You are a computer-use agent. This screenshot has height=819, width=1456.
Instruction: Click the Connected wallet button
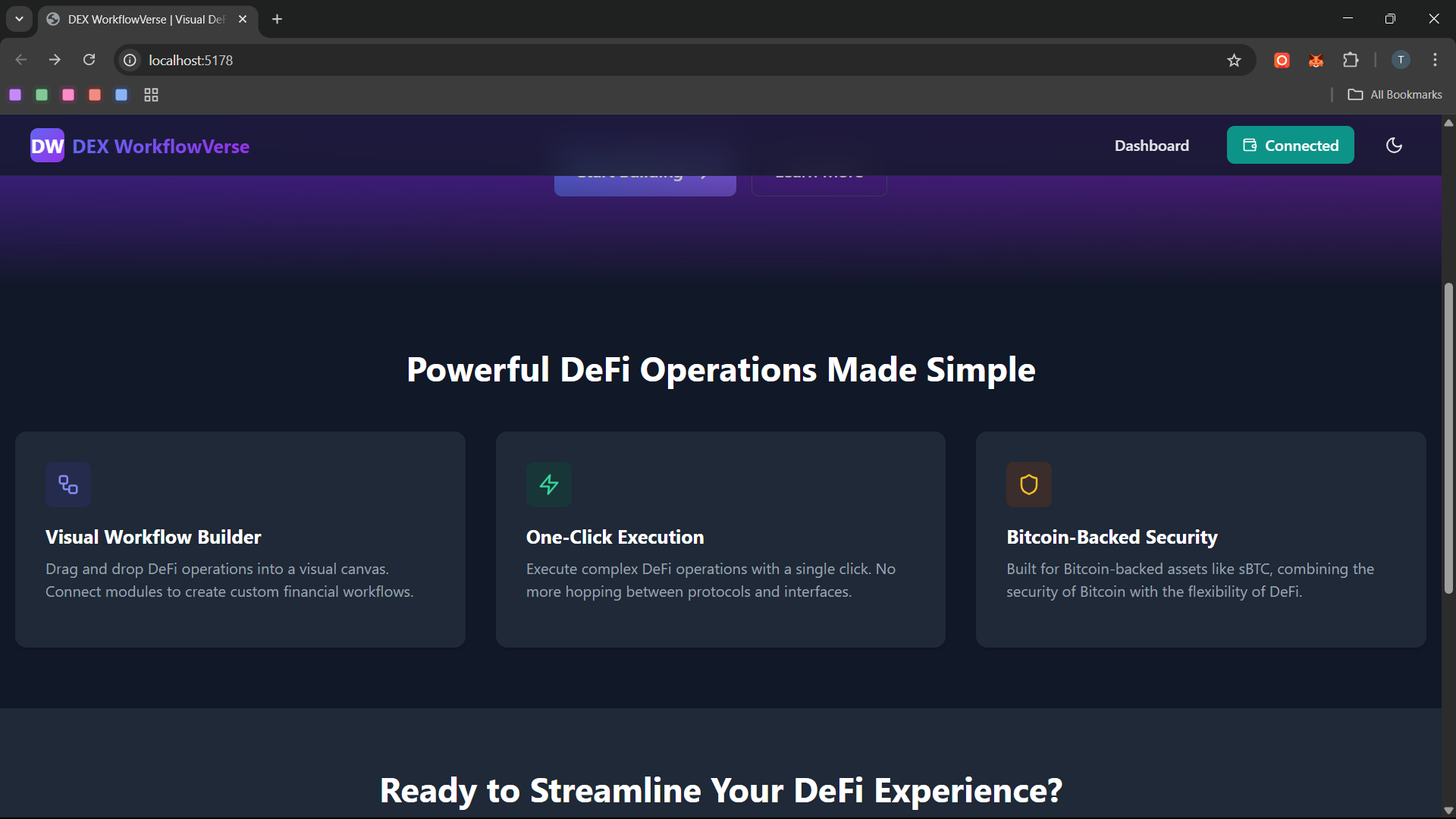(1290, 146)
